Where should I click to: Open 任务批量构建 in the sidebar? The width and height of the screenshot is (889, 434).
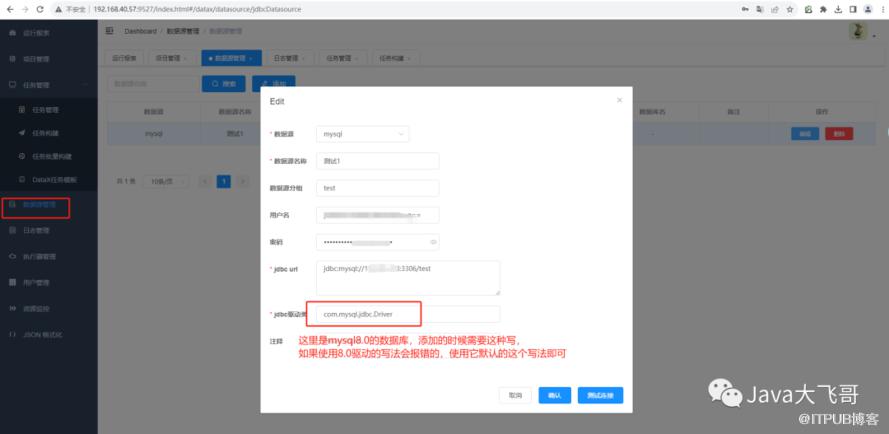(x=52, y=156)
